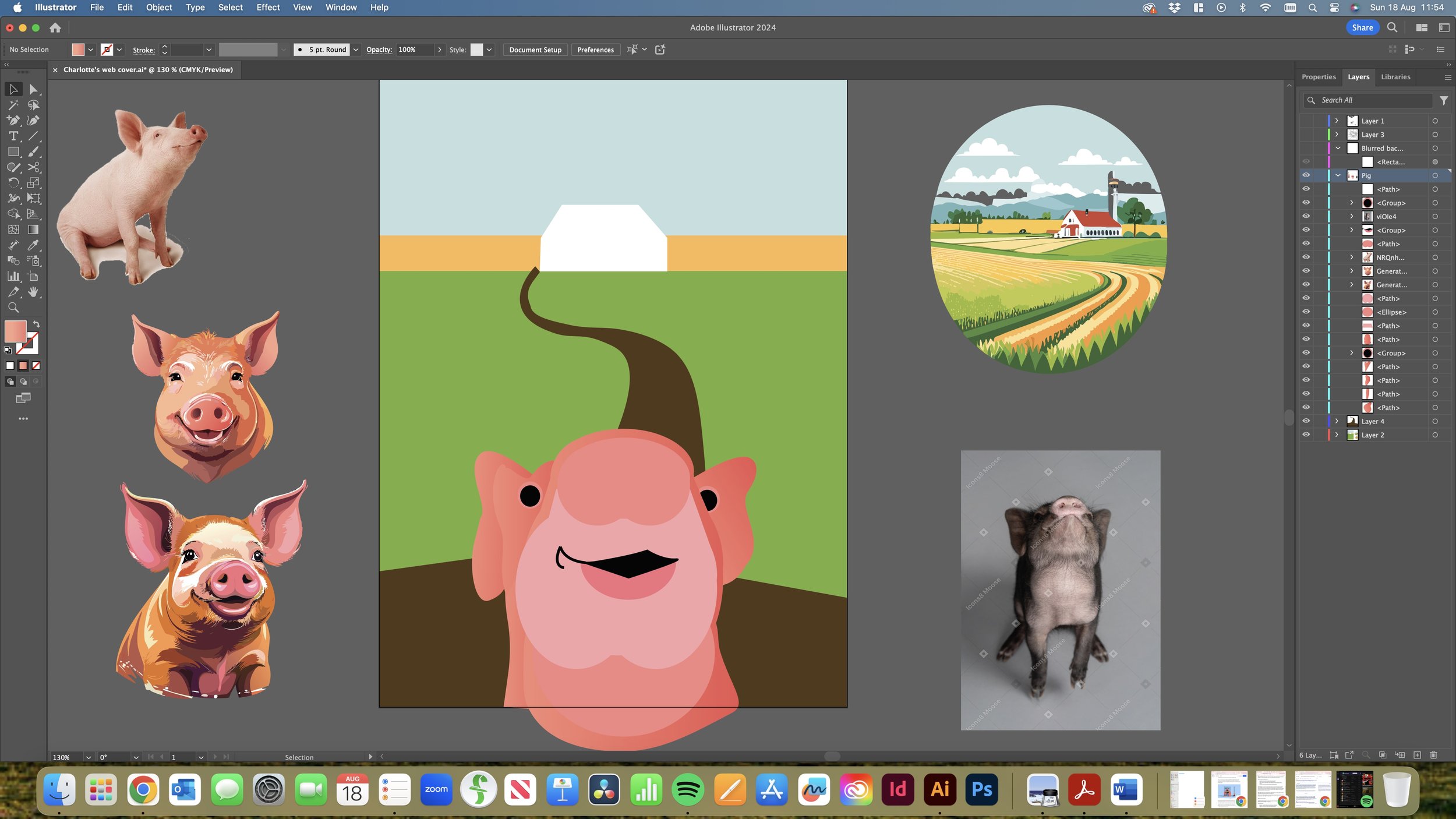Open the Window menu
Viewport: 1456px width, 819px height.
pos(341,8)
